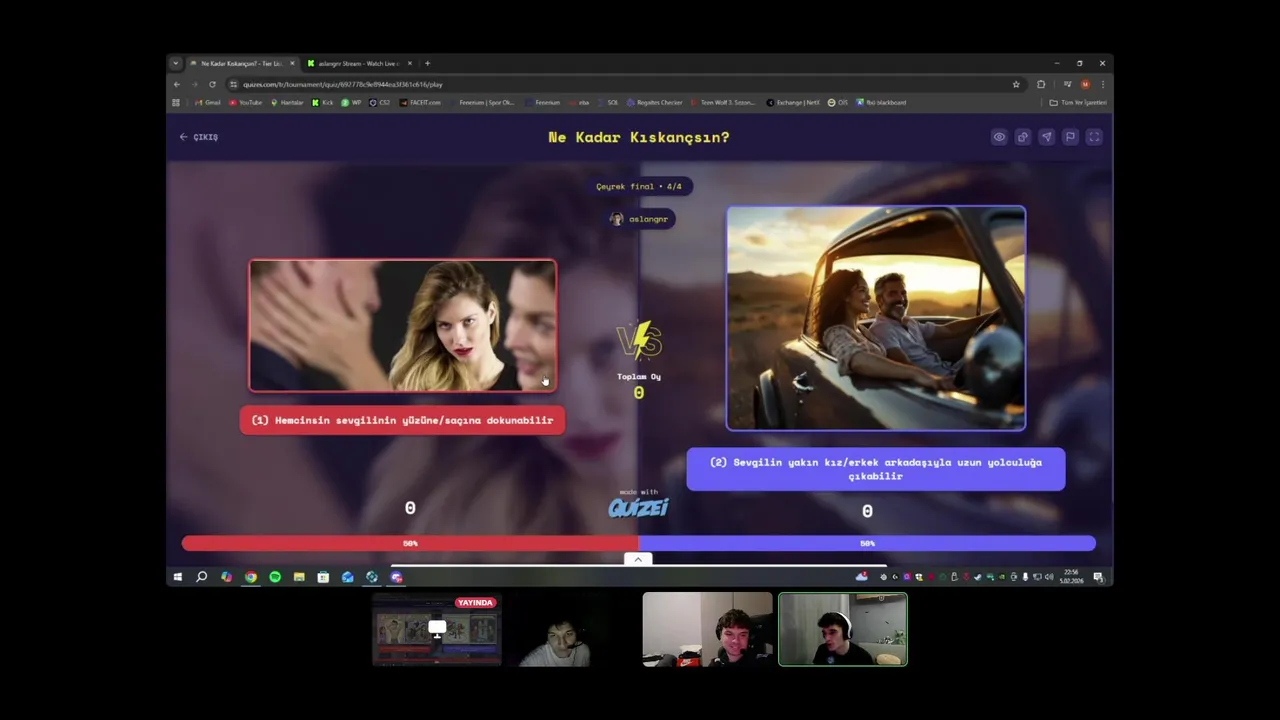The image size is (1280, 720).
Task: Switch to Ne Kadar Kıskançsın browser tab
Action: (x=241, y=63)
